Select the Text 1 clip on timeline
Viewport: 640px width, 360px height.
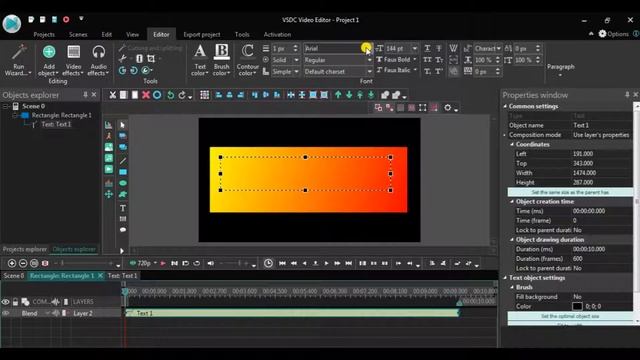[292, 313]
